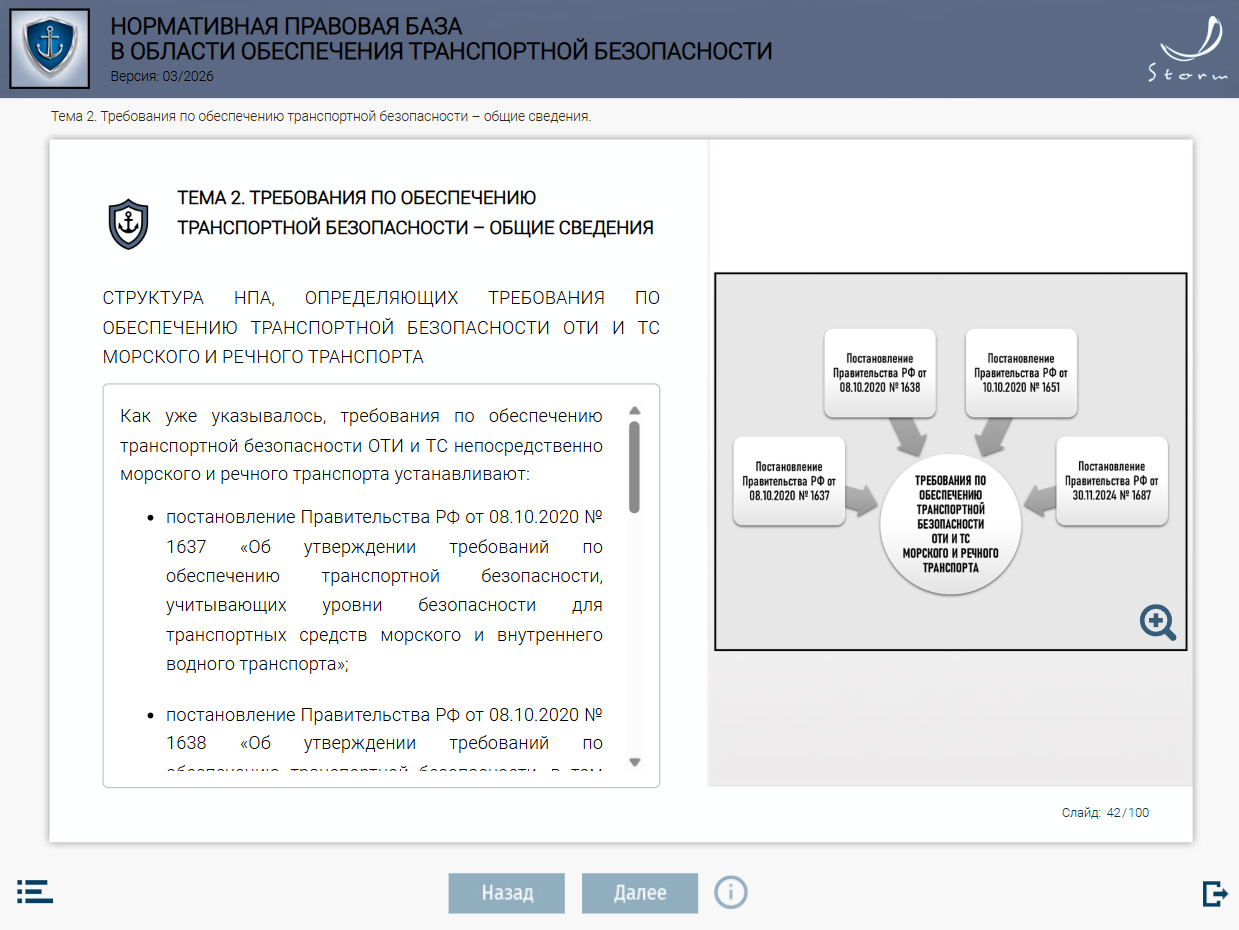Click the exit course icon
1239x930 pixels.
click(1214, 893)
